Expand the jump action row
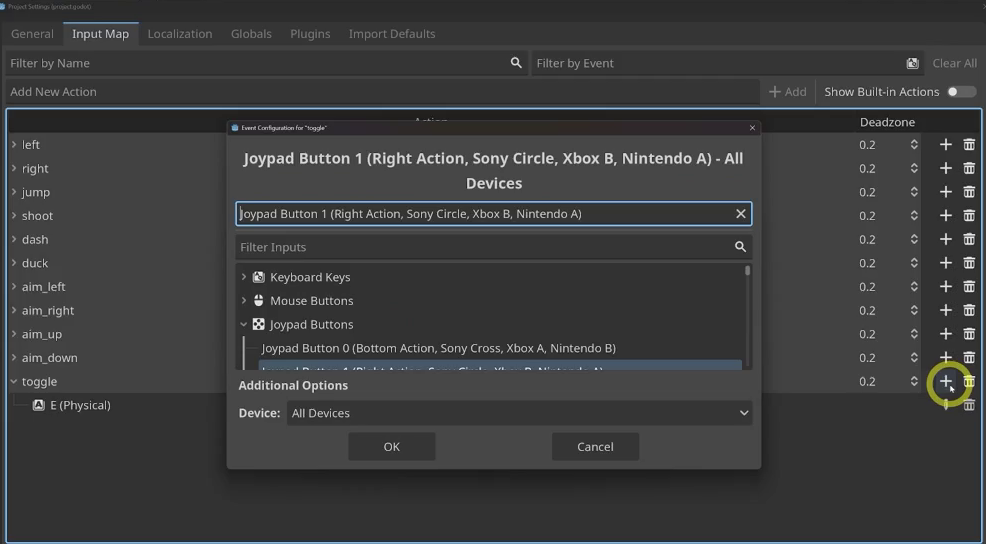This screenshot has width=986, height=544. pyautogui.click(x=14, y=192)
